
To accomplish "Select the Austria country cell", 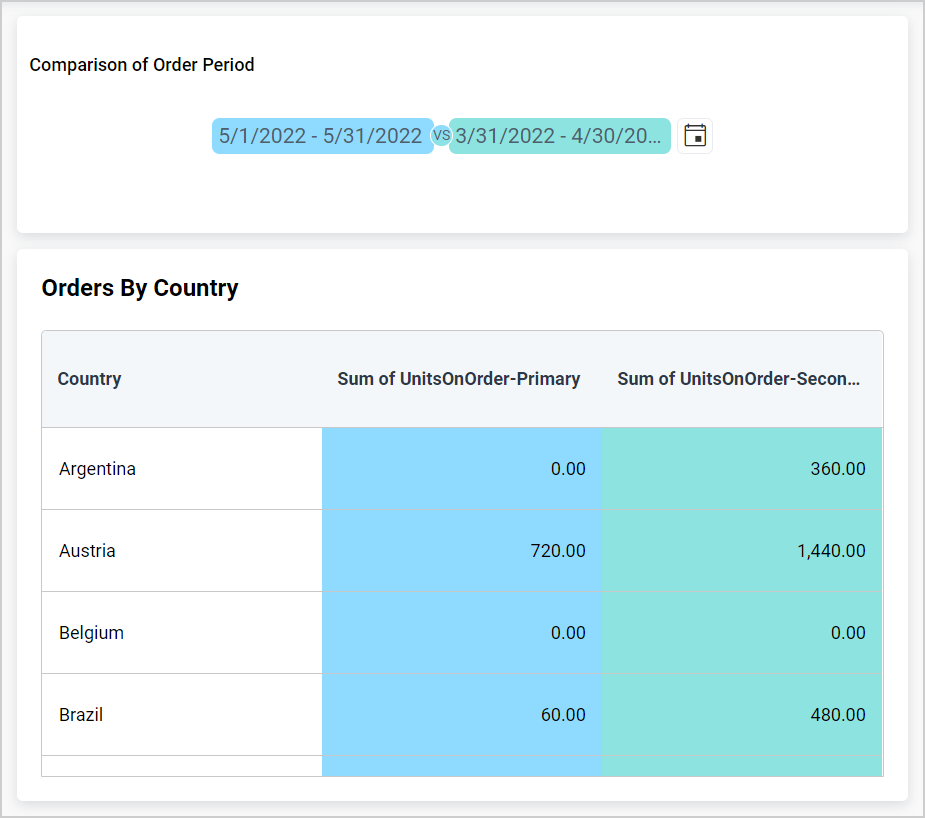I will tap(88, 551).
